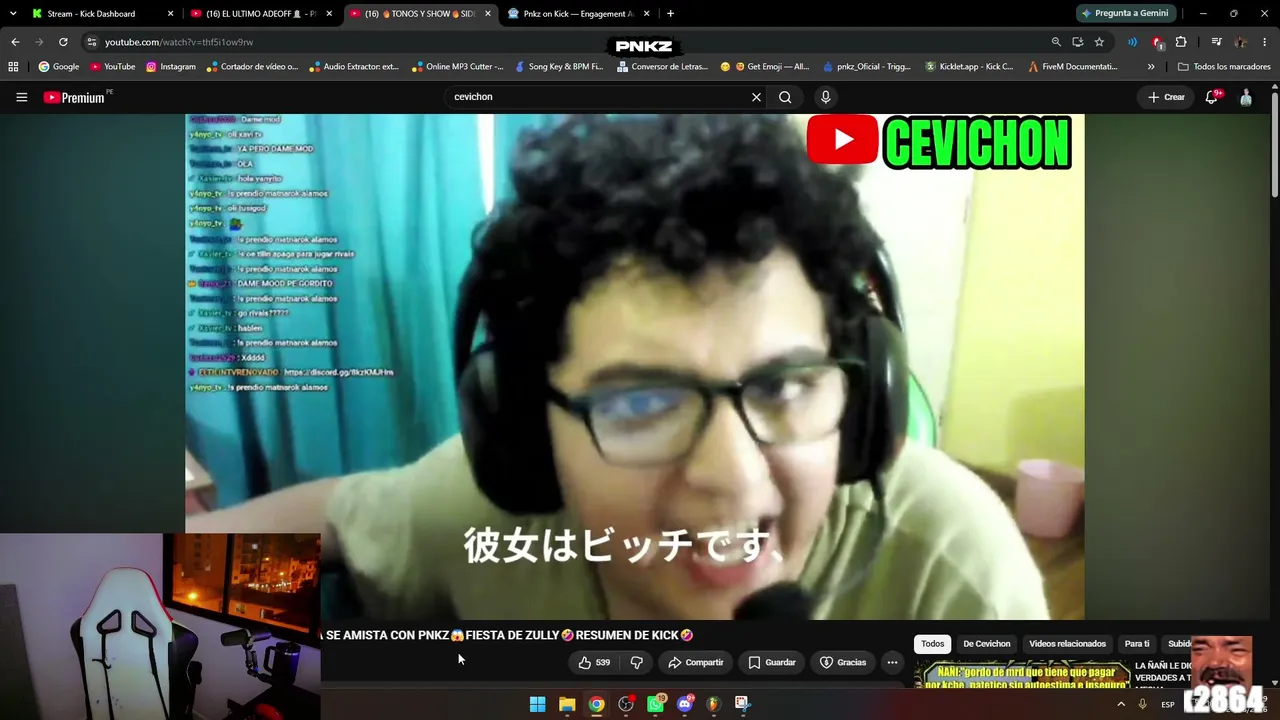Viewport: 1280px width, 720px height.
Task: Click 'Pregunta a Gemini' button
Action: coord(1124,14)
